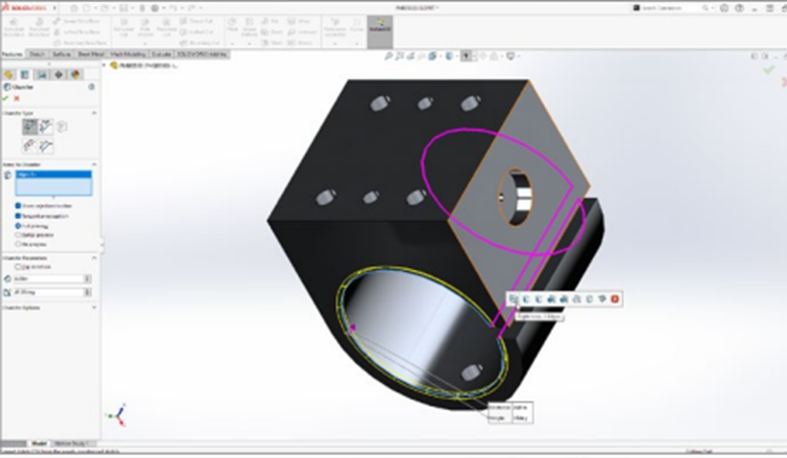Click Previous View in view toolbar
787x458 pixels.
point(411,56)
